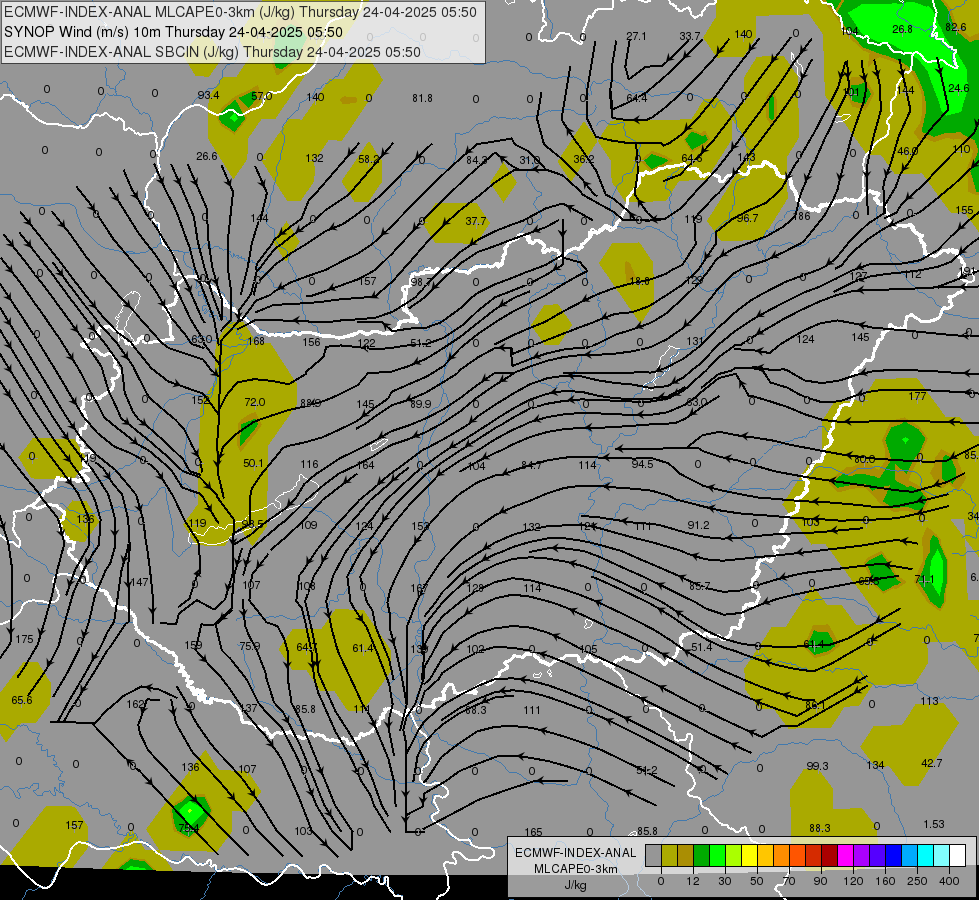This screenshot has height=900, width=979.
Task: Click the map value 93.4
Action: 209,95
